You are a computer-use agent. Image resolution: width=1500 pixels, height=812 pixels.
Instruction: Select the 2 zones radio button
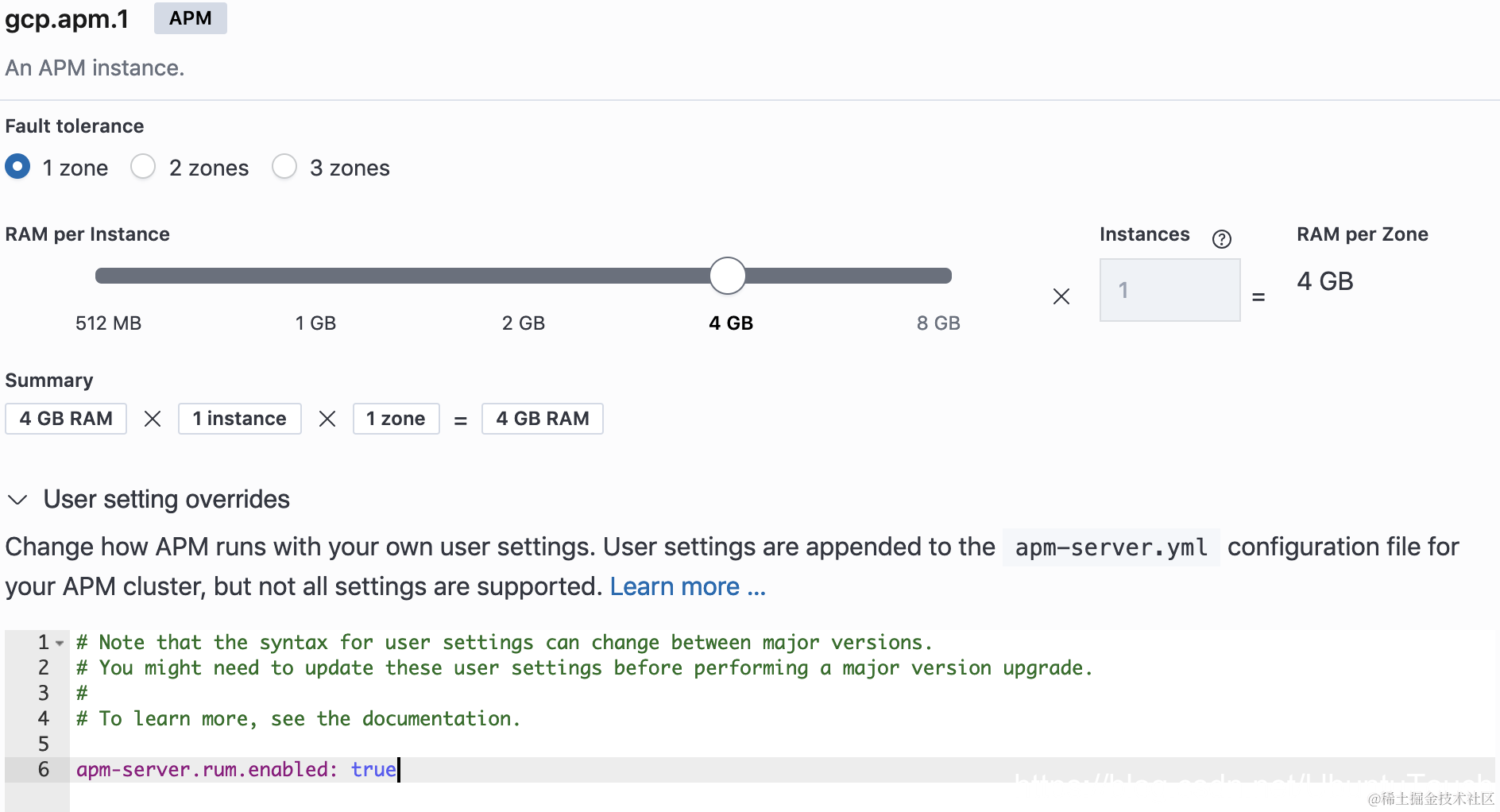tap(143, 167)
